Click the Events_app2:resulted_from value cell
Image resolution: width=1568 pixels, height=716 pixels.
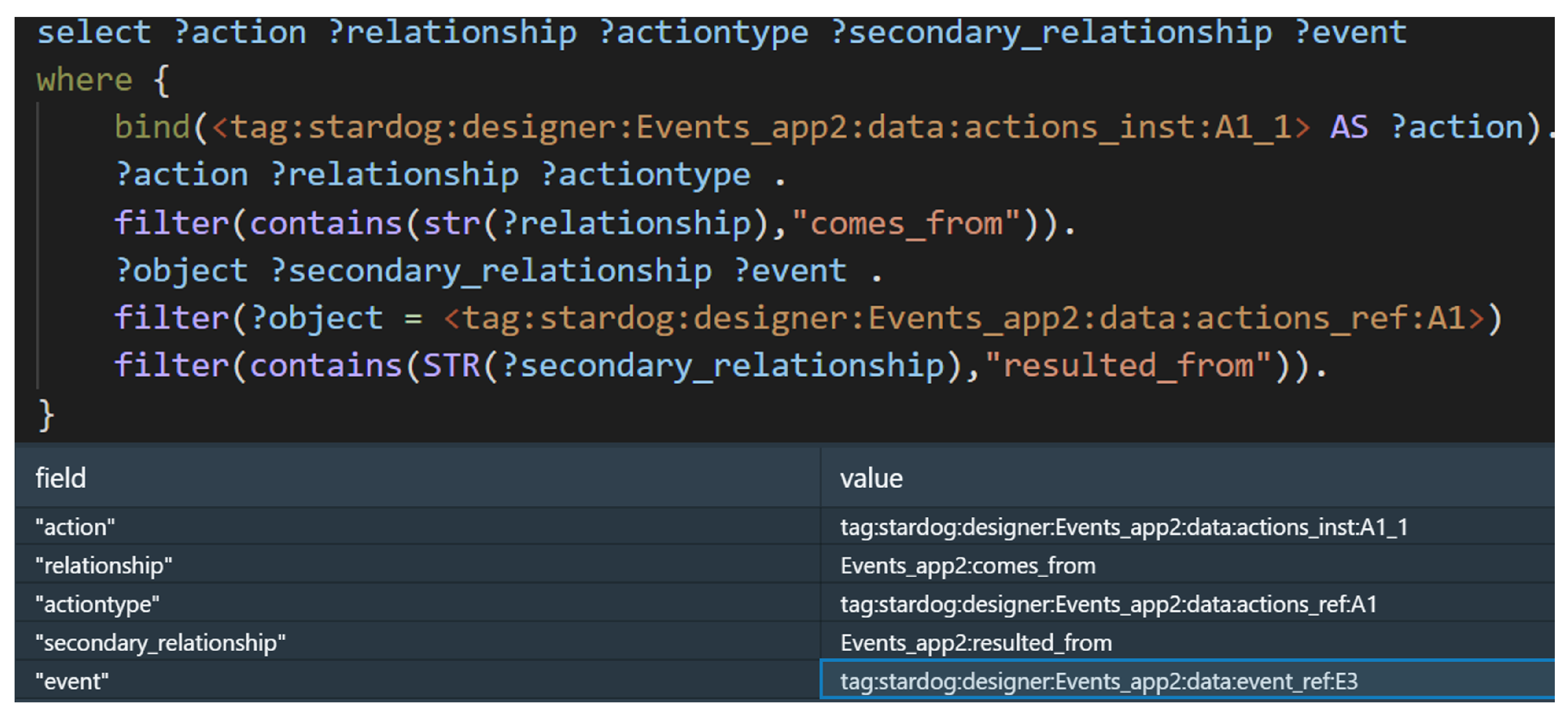976,643
